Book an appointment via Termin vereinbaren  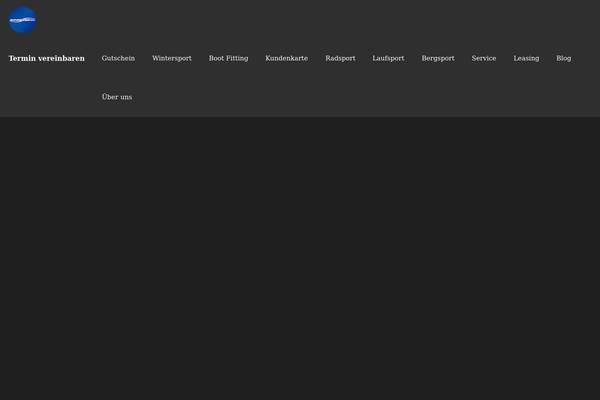(46, 59)
